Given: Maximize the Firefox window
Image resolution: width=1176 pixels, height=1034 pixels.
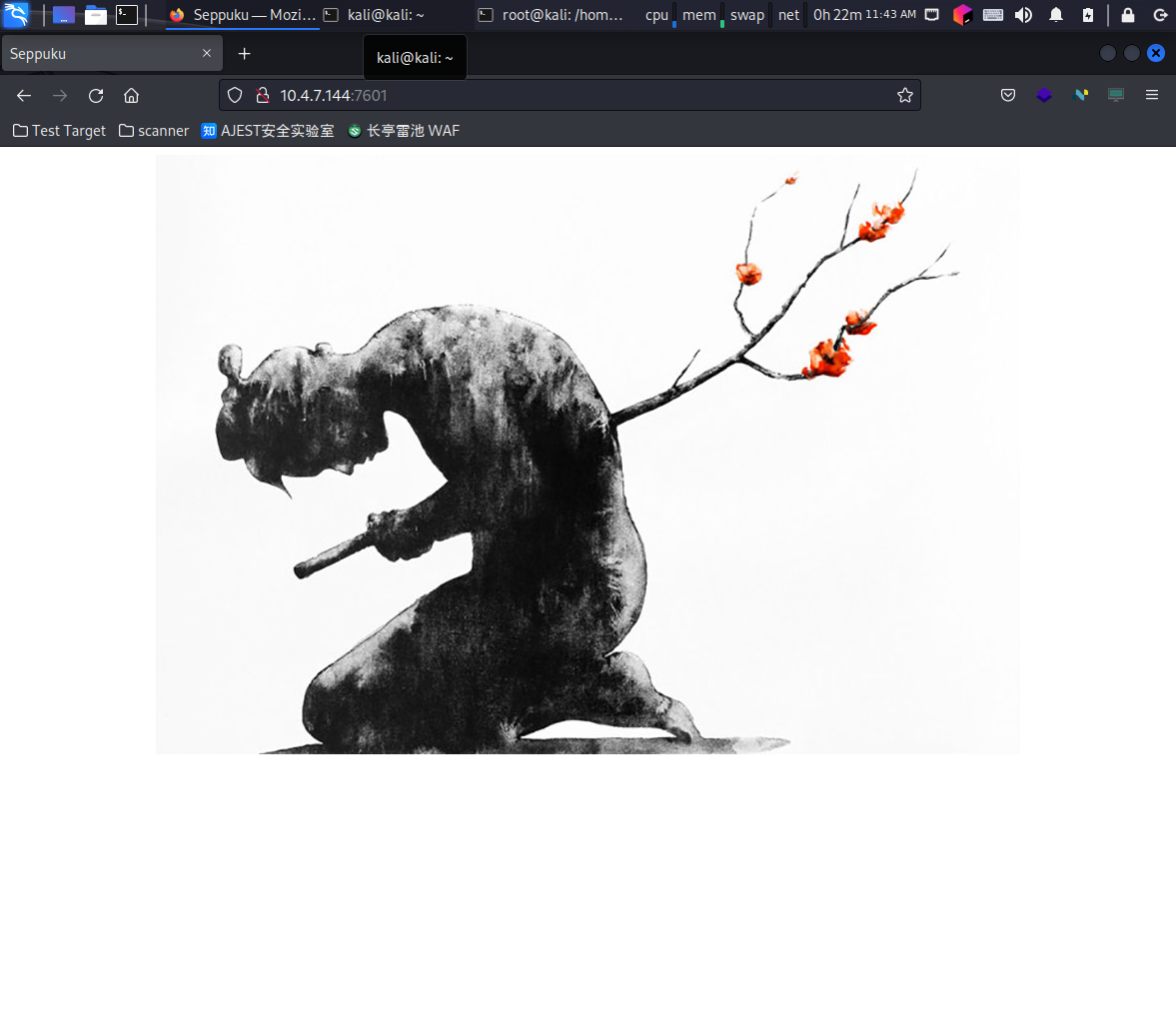Looking at the screenshot, I should (x=1132, y=53).
